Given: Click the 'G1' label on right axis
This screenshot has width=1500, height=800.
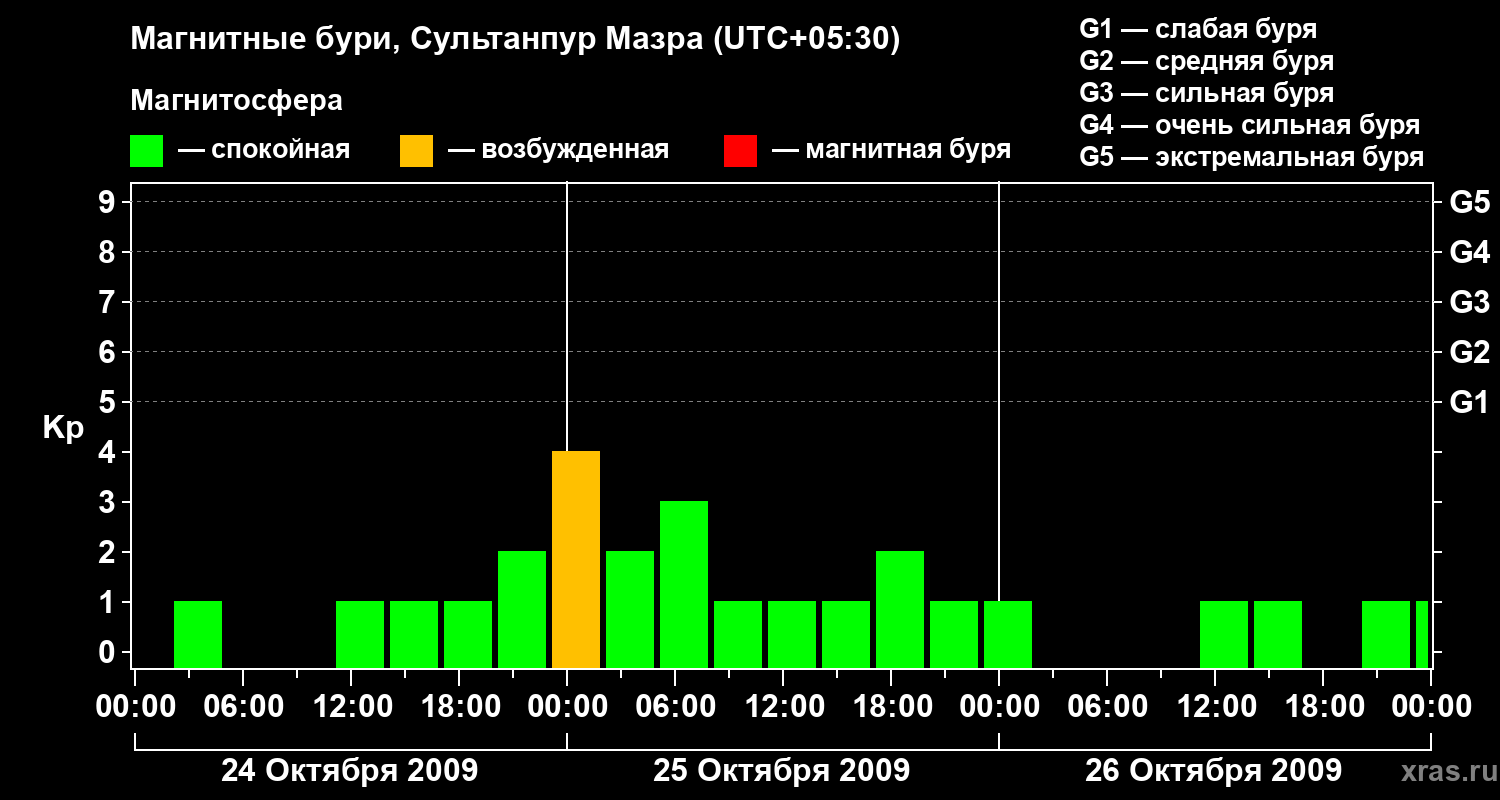Looking at the screenshot, I should 1470,403.
